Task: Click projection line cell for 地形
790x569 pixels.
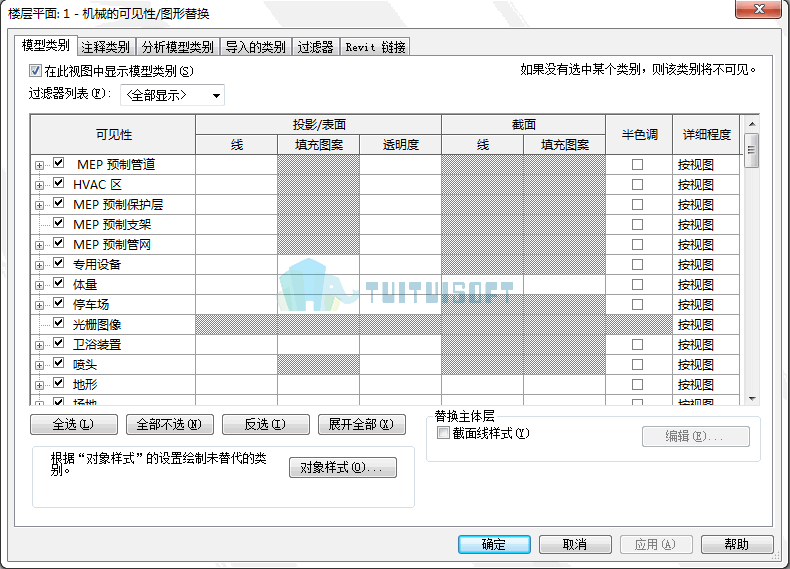Action: coord(236,385)
